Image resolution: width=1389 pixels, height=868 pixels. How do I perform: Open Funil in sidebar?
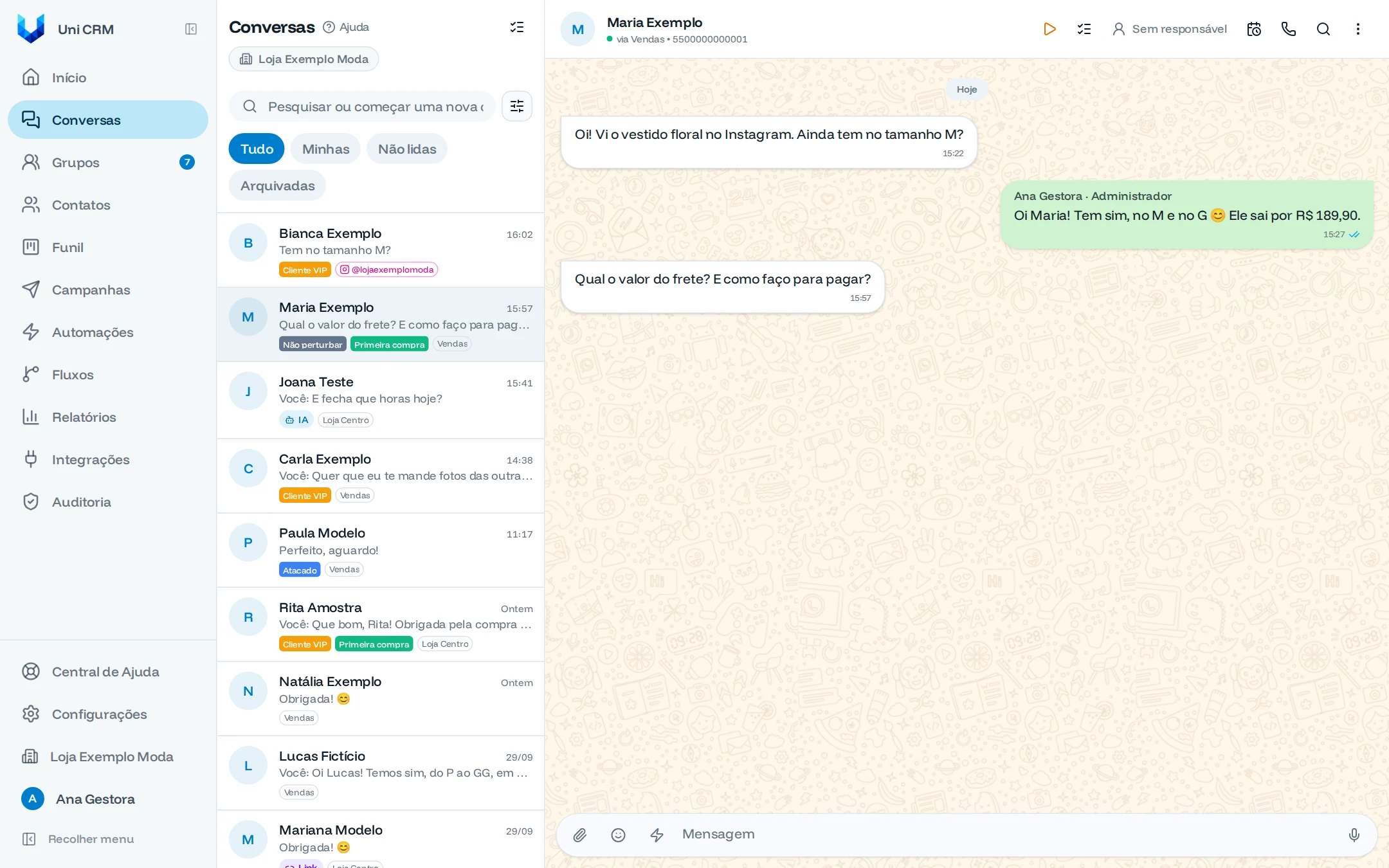(x=108, y=247)
